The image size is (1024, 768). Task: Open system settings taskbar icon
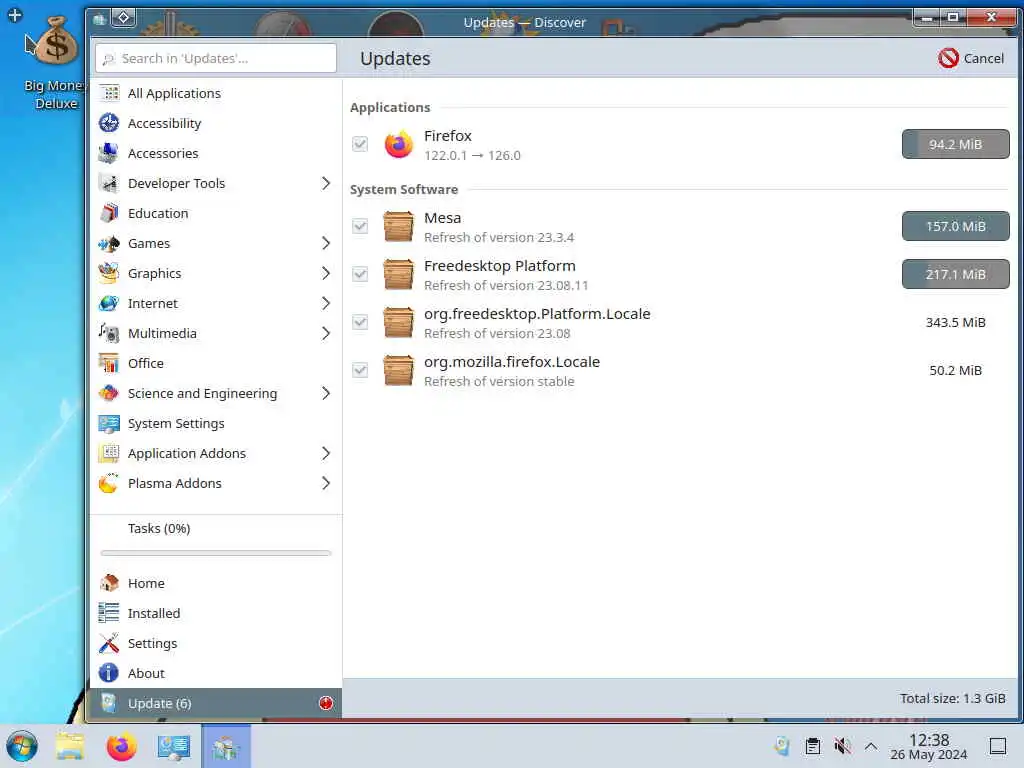click(x=174, y=747)
